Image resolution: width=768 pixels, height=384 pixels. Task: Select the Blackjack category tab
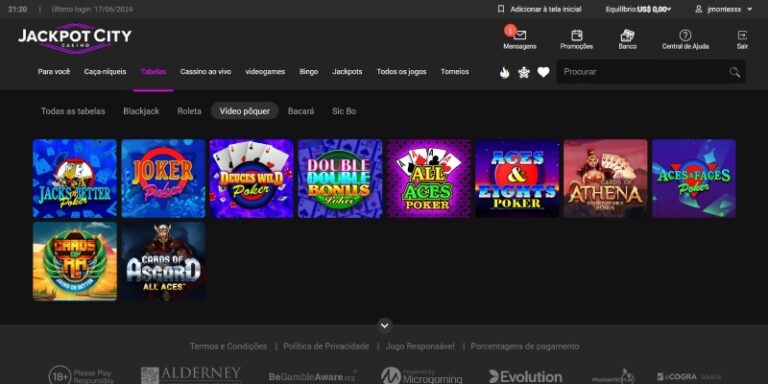(141, 111)
